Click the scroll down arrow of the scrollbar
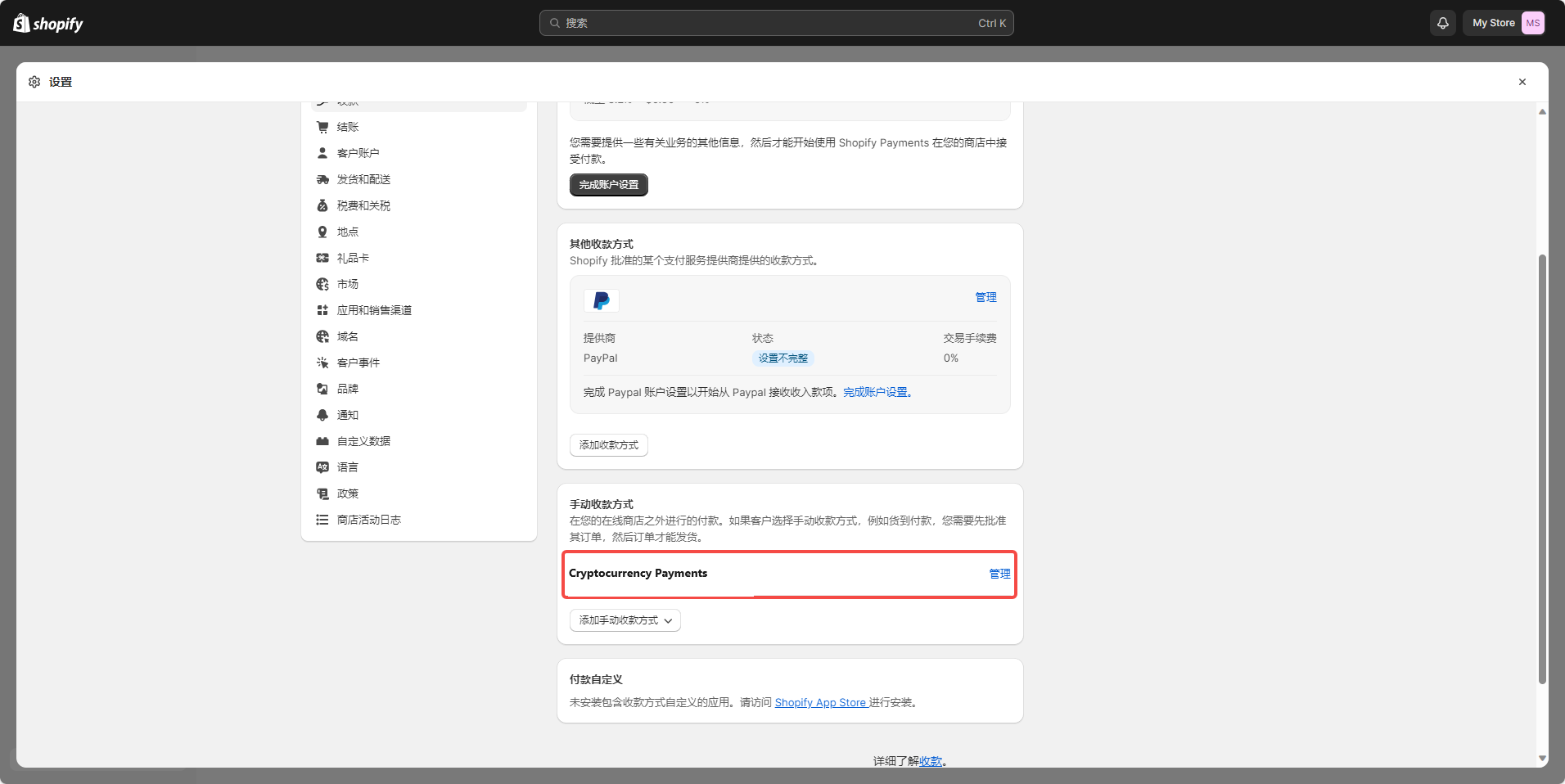Image resolution: width=1565 pixels, height=784 pixels. tap(1542, 759)
